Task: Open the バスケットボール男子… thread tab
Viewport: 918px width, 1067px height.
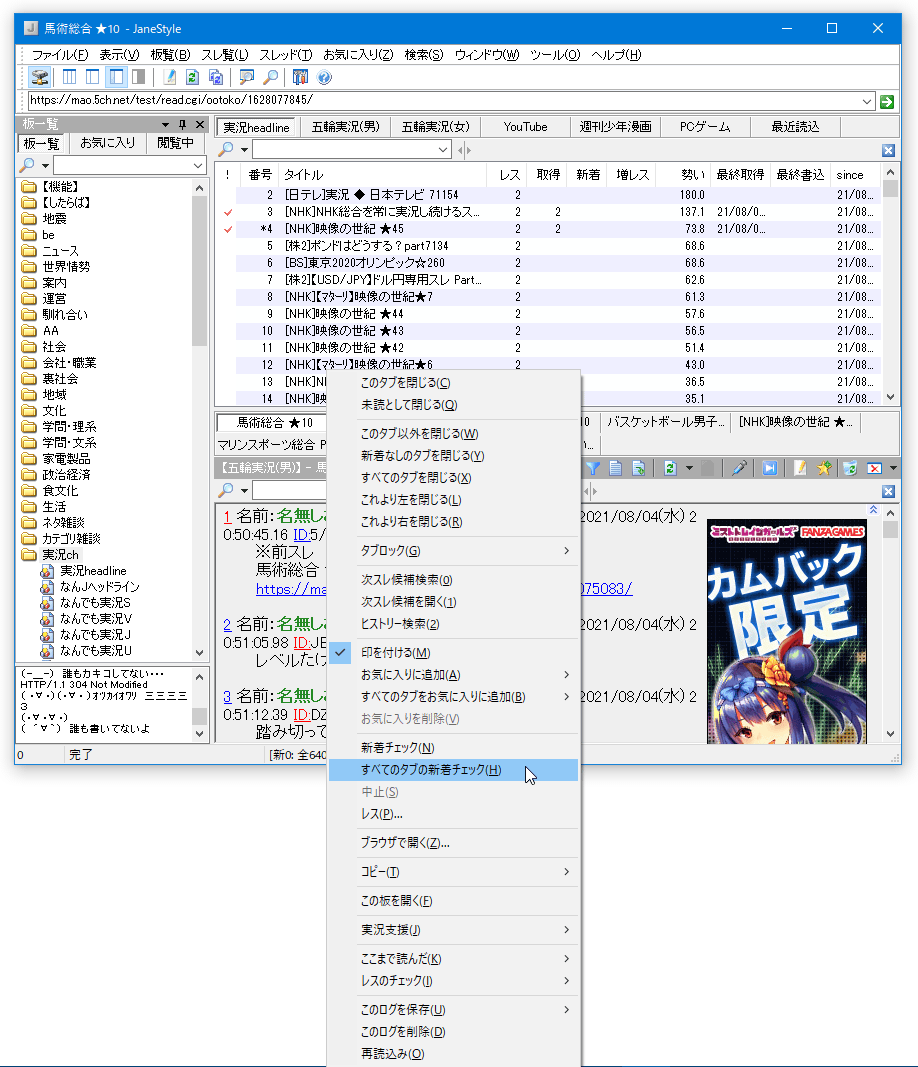Action: 666,423
